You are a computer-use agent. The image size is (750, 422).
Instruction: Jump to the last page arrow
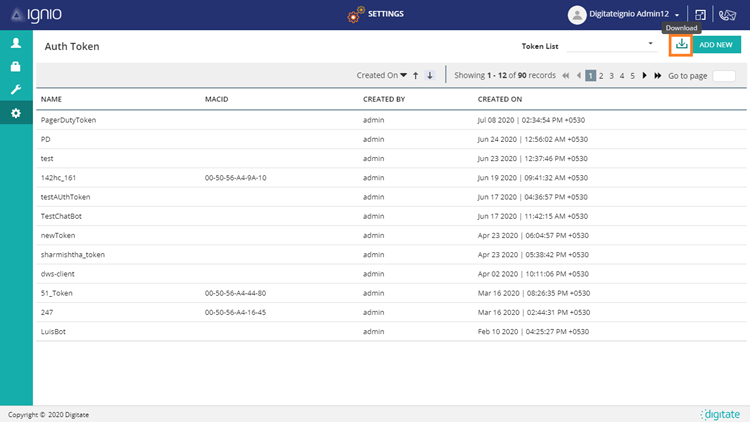(657, 75)
